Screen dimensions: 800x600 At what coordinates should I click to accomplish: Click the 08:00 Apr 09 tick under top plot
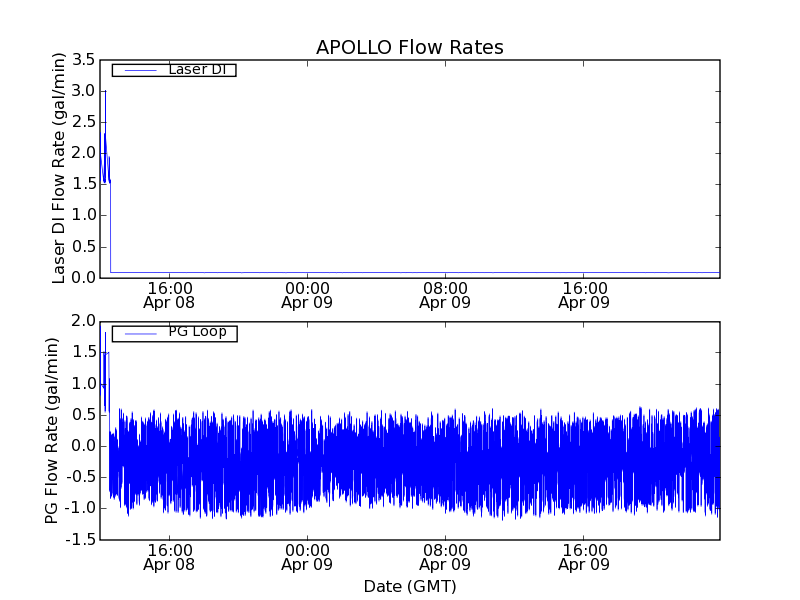pyautogui.click(x=445, y=294)
